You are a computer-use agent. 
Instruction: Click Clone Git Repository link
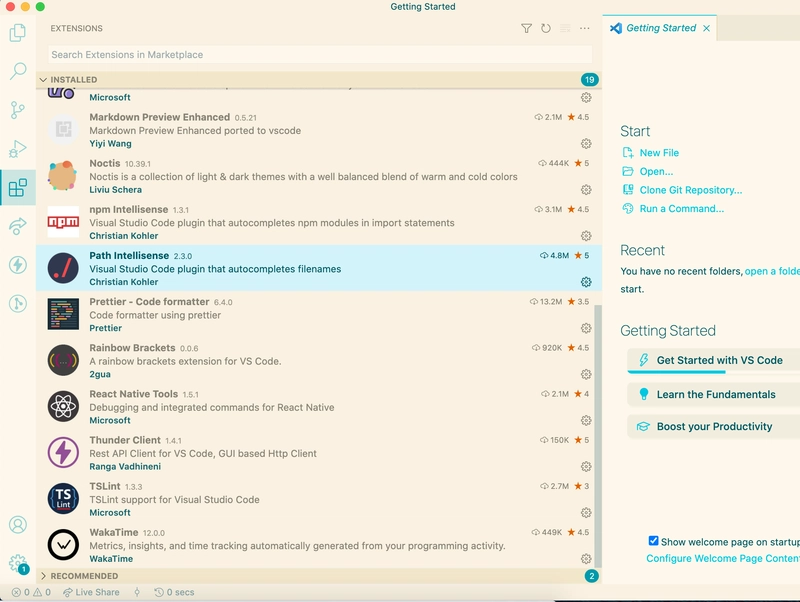click(691, 190)
